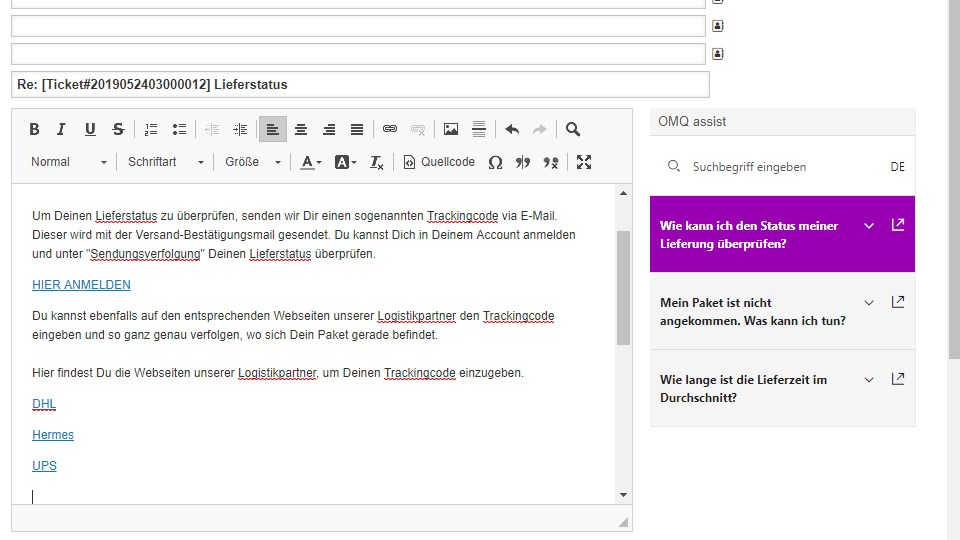The image size is (960, 540).
Task: Click the middle empty recipient field
Action: pyautogui.click(x=358, y=26)
